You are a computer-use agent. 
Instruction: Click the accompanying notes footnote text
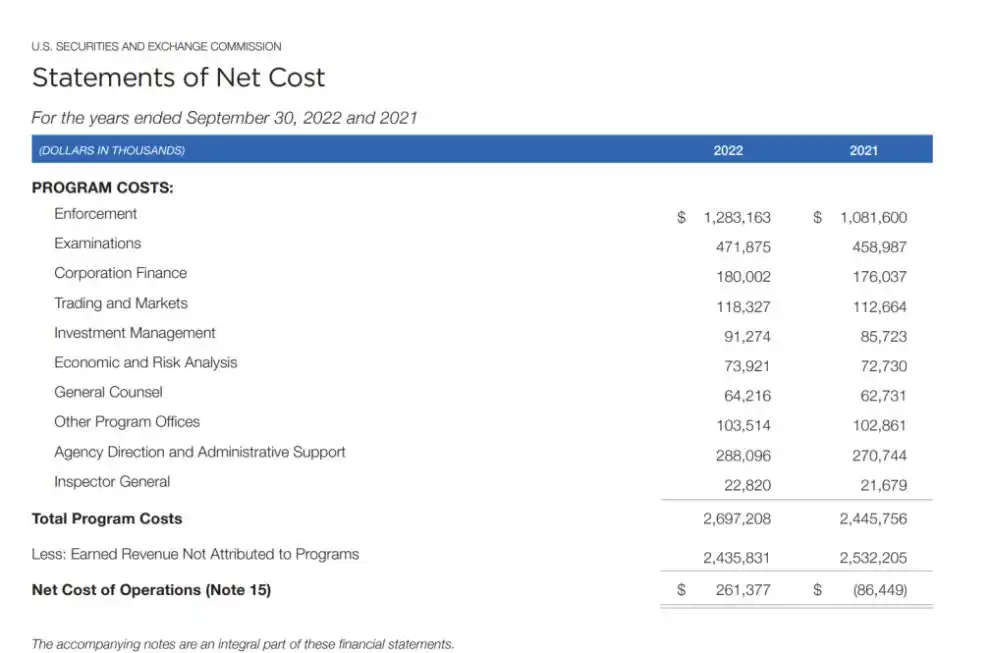[242, 644]
